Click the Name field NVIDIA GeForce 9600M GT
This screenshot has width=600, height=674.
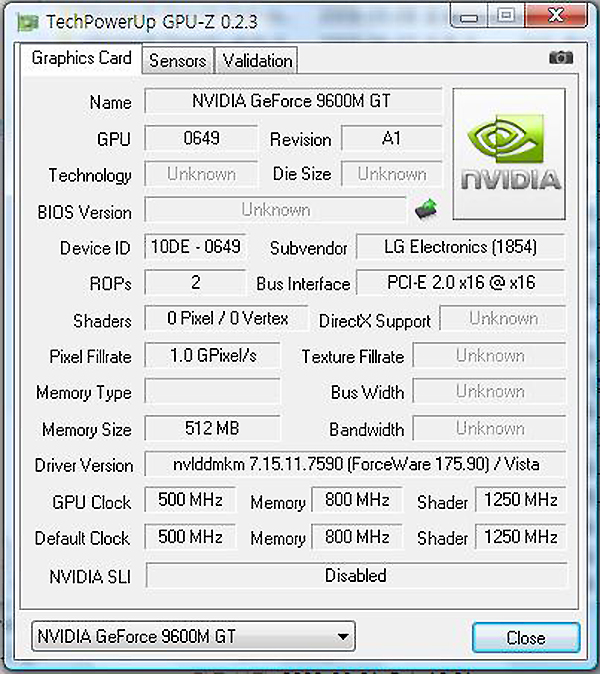[x=293, y=101]
